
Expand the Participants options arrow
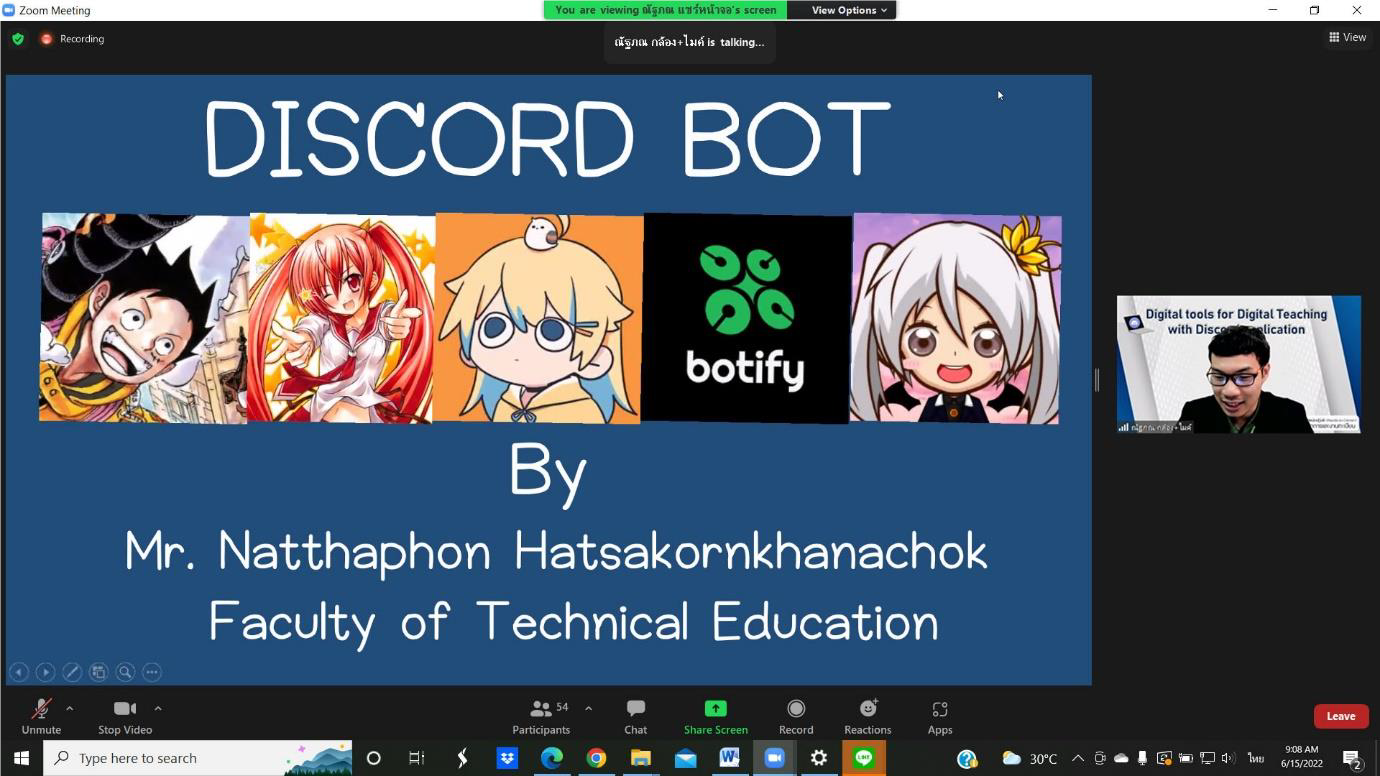pos(588,708)
